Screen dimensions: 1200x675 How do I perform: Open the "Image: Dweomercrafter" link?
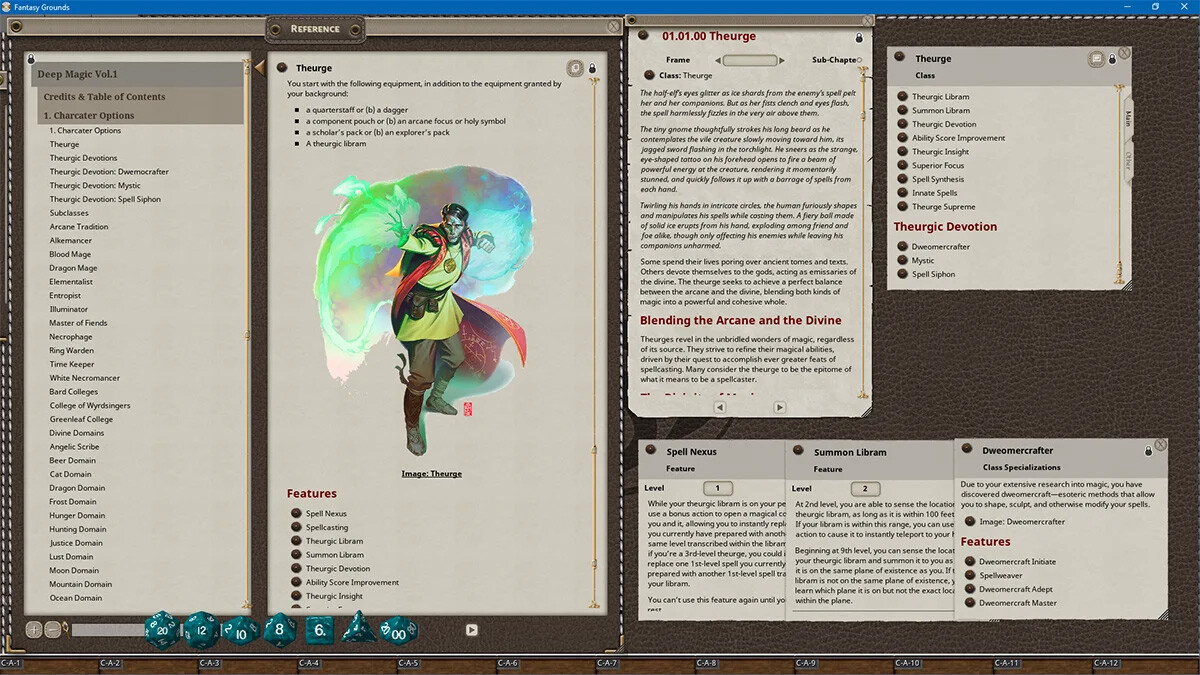click(1023, 521)
